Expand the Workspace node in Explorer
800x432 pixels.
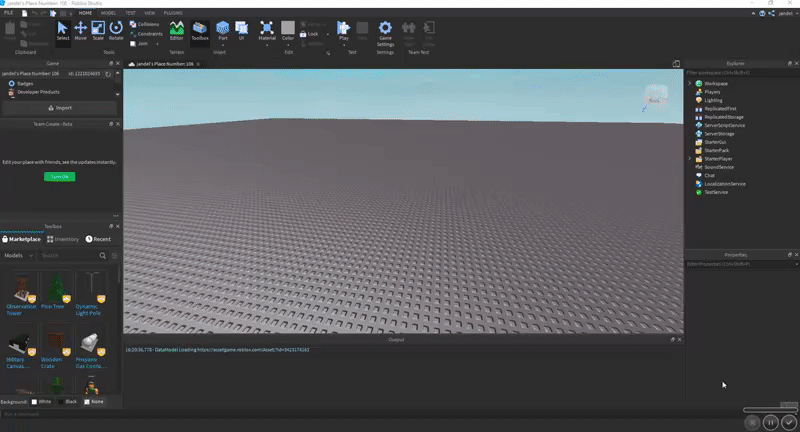pos(690,84)
